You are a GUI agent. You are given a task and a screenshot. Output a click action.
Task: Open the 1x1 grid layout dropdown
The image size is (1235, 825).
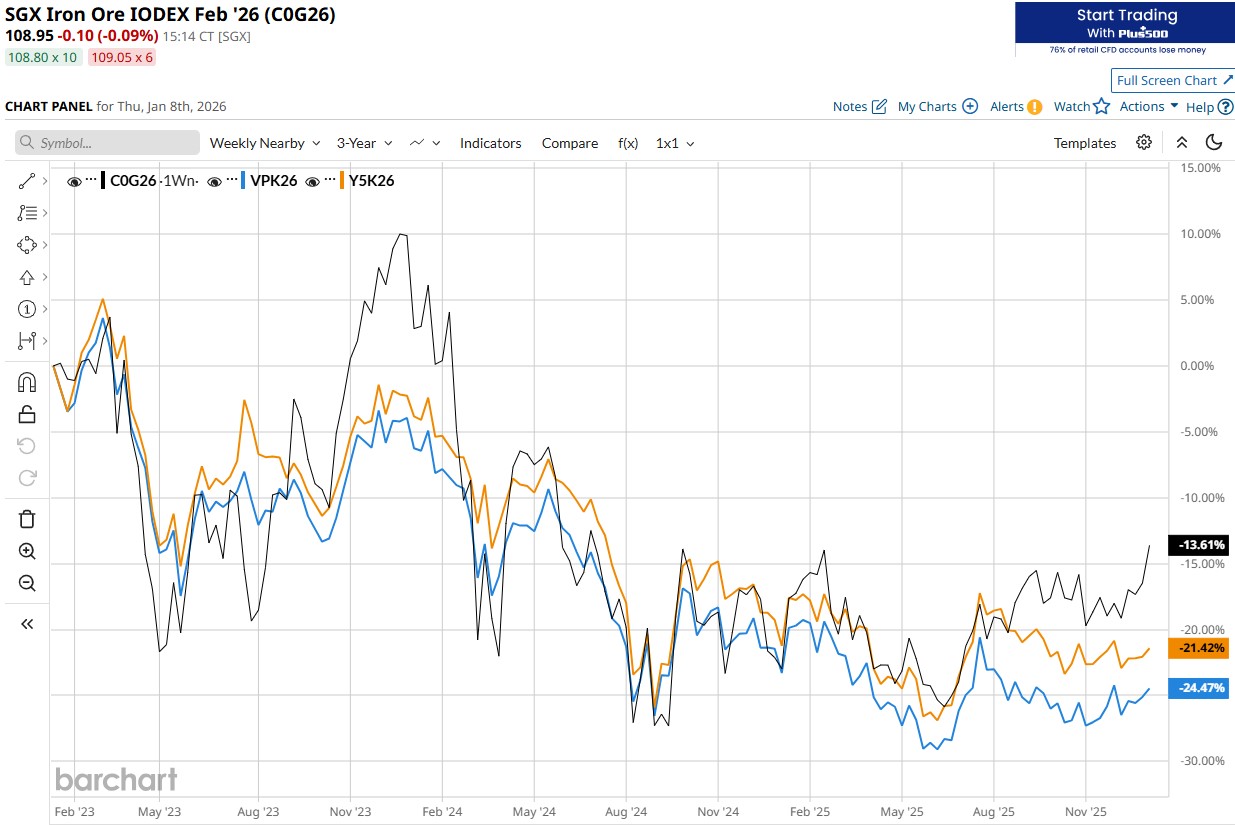click(675, 143)
